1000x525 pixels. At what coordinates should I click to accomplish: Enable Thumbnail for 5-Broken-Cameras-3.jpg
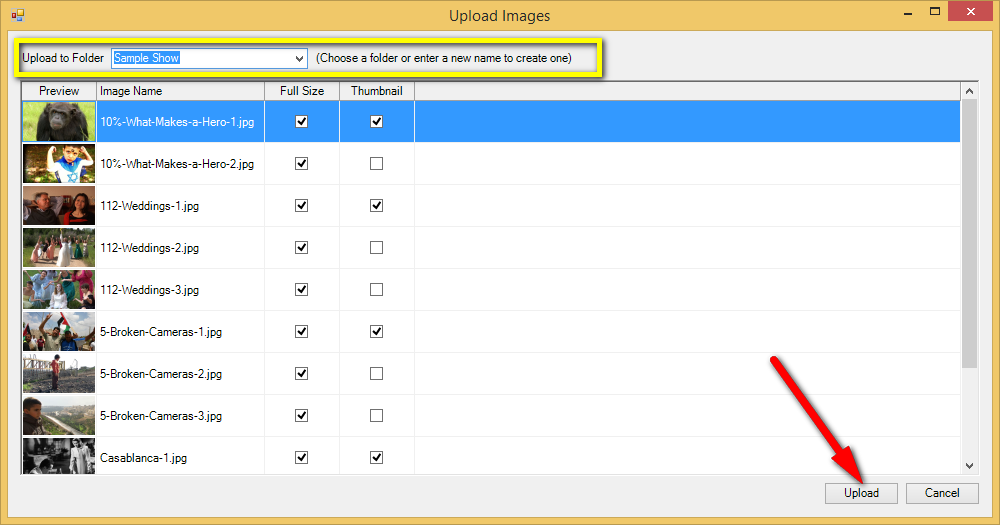376,416
